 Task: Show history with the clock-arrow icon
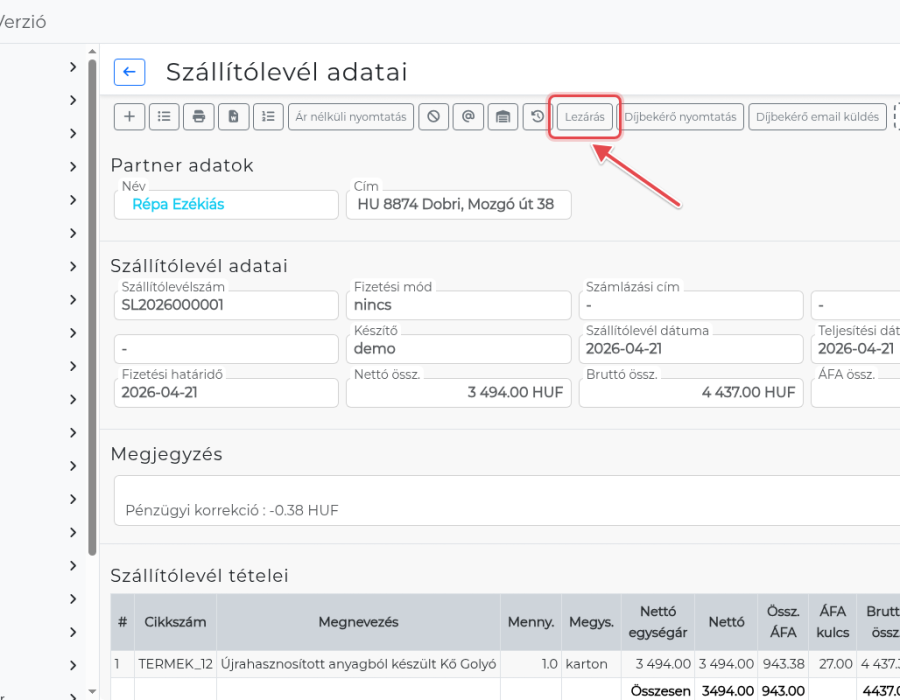[536, 117]
